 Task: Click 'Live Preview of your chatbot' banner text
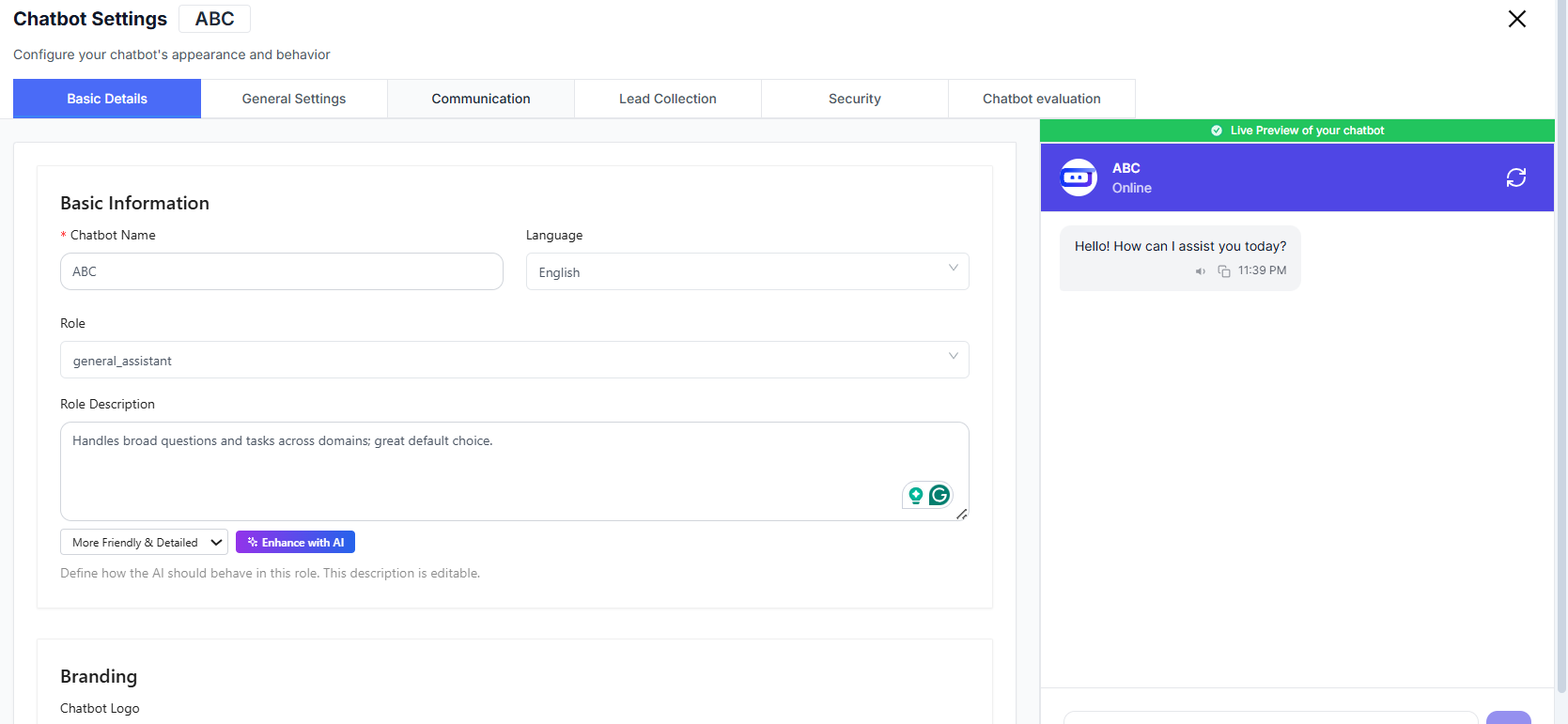[1307, 131]
